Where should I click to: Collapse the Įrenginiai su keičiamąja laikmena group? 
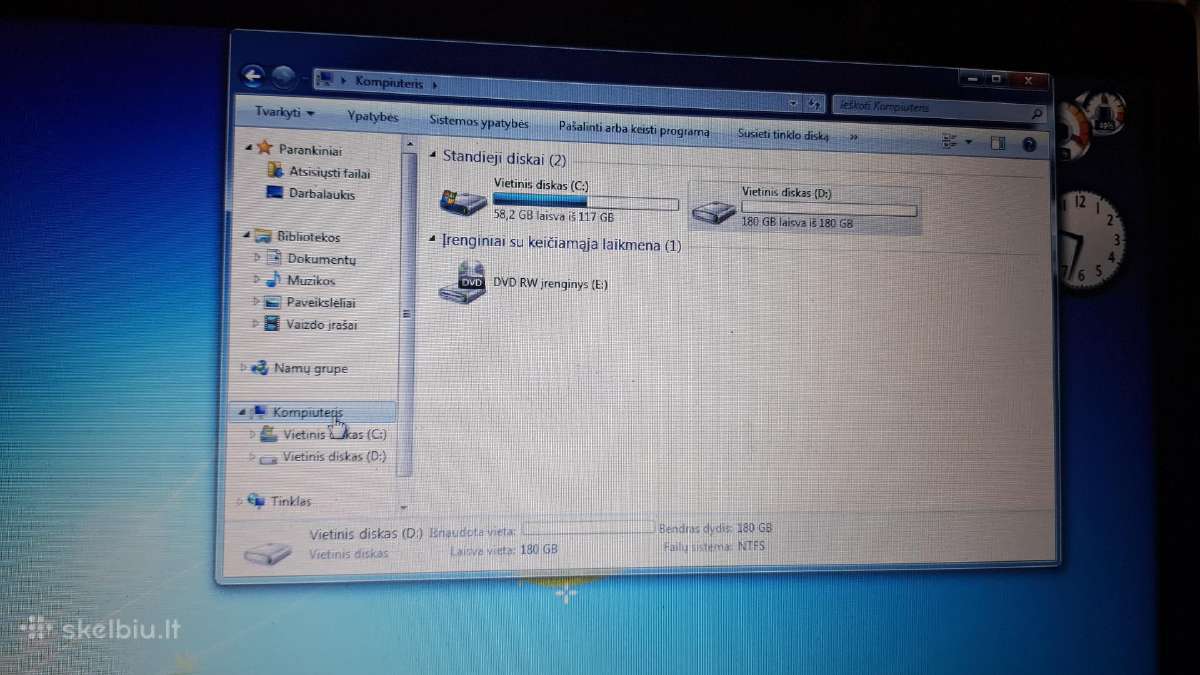click(432, 240)
